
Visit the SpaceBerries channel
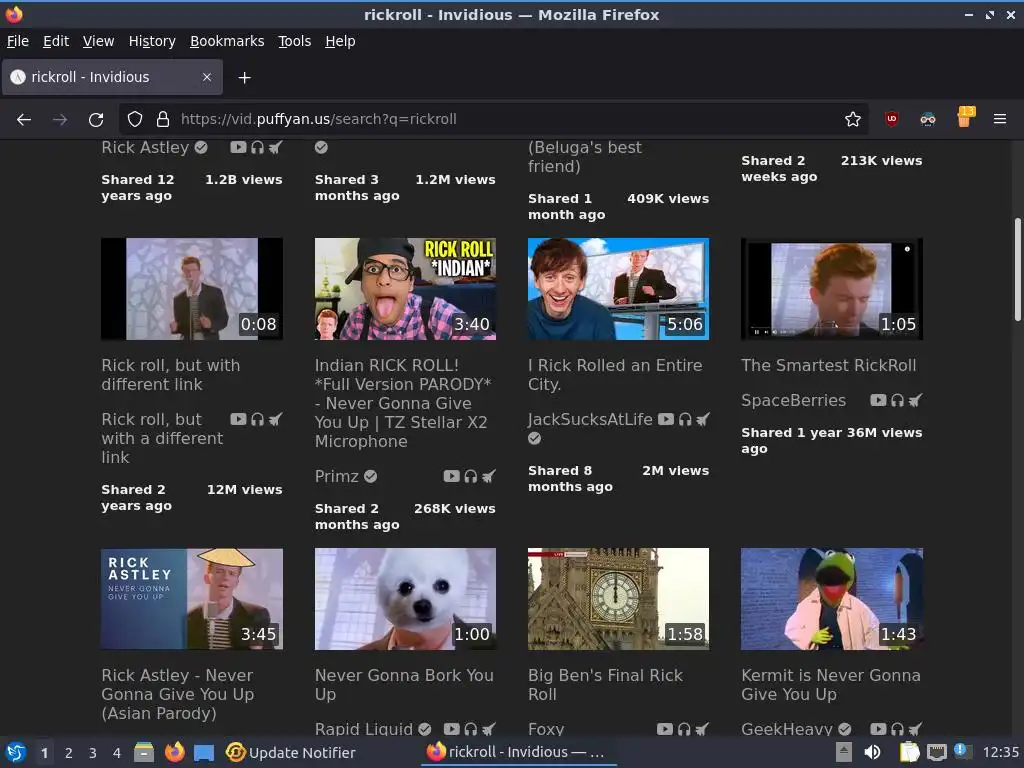(x=793, y=400)
